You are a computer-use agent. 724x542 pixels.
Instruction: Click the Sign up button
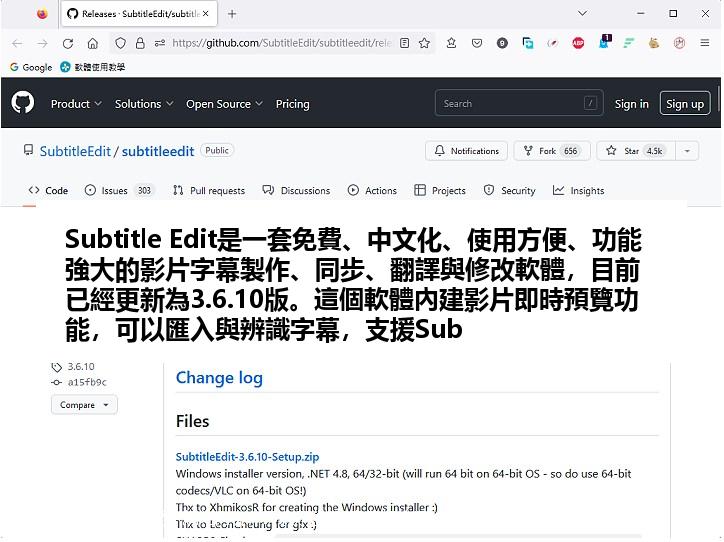(x=684, y=104)
